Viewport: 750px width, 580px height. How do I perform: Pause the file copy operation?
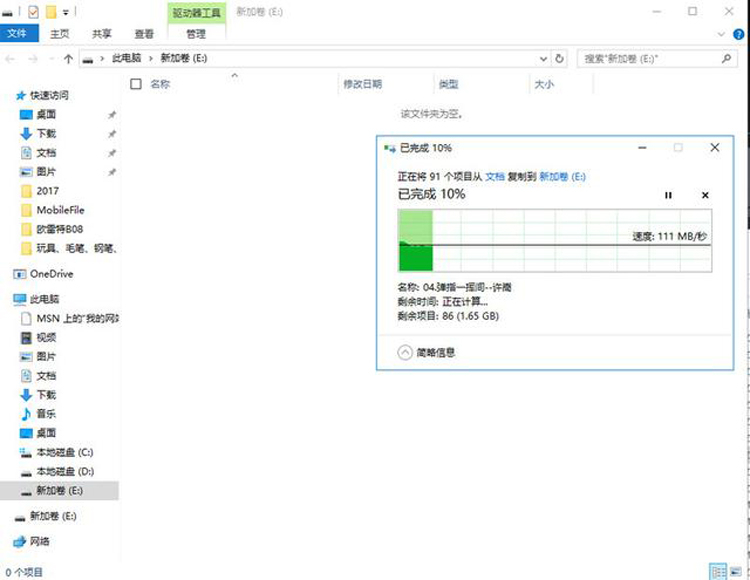pyautogui.click(x=668, y=195)
